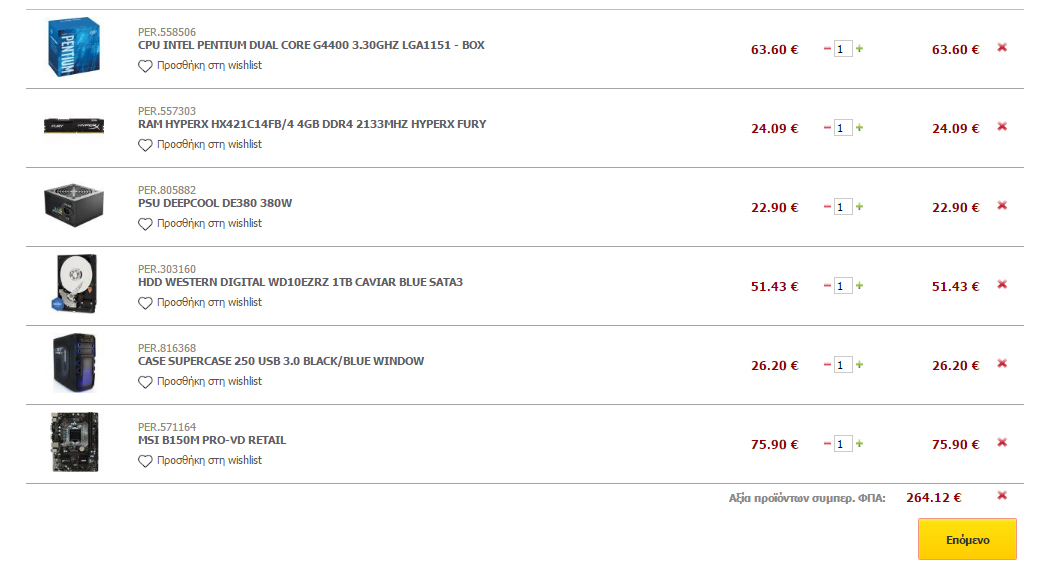Decrease quantity of Intel Pentium CPU
Screen dimensions: 1052x571
click(x=827, y=49)
